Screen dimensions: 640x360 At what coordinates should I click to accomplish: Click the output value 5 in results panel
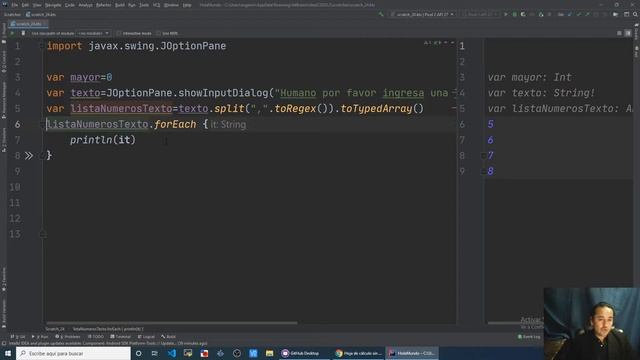(491, 124)
